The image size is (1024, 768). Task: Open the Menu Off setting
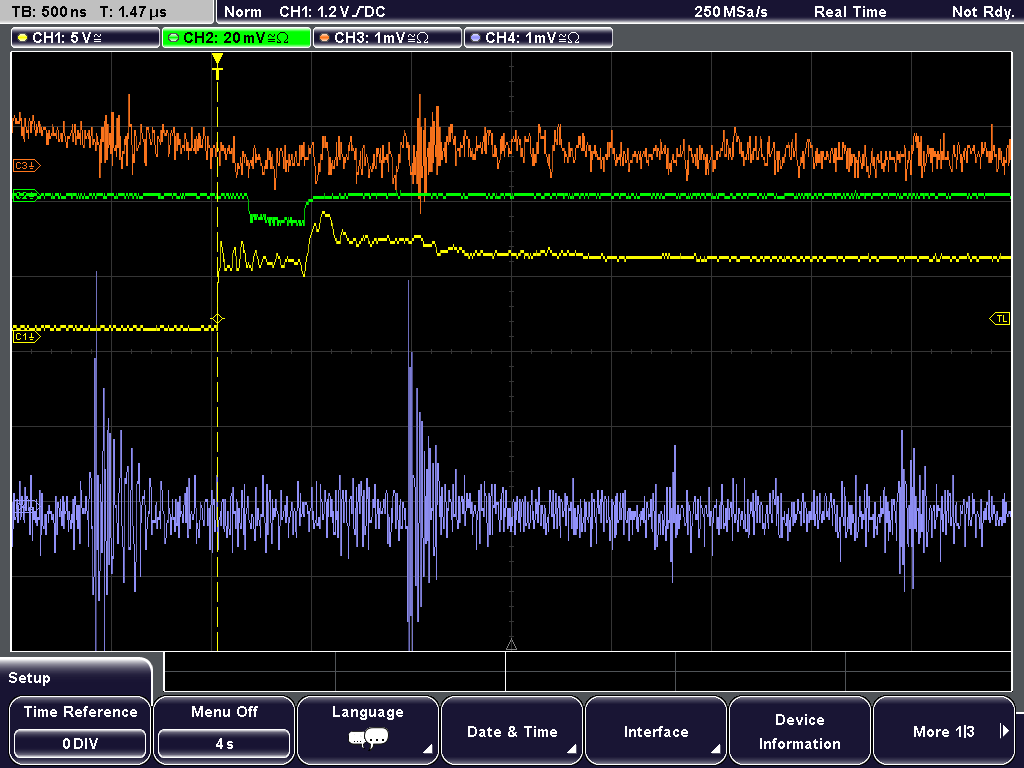click(x=224, y=729)
